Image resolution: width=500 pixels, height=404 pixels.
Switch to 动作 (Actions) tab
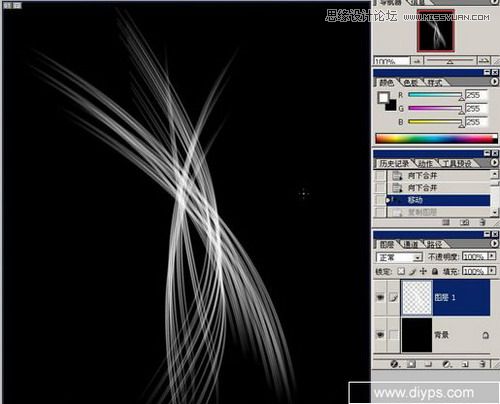425,164
